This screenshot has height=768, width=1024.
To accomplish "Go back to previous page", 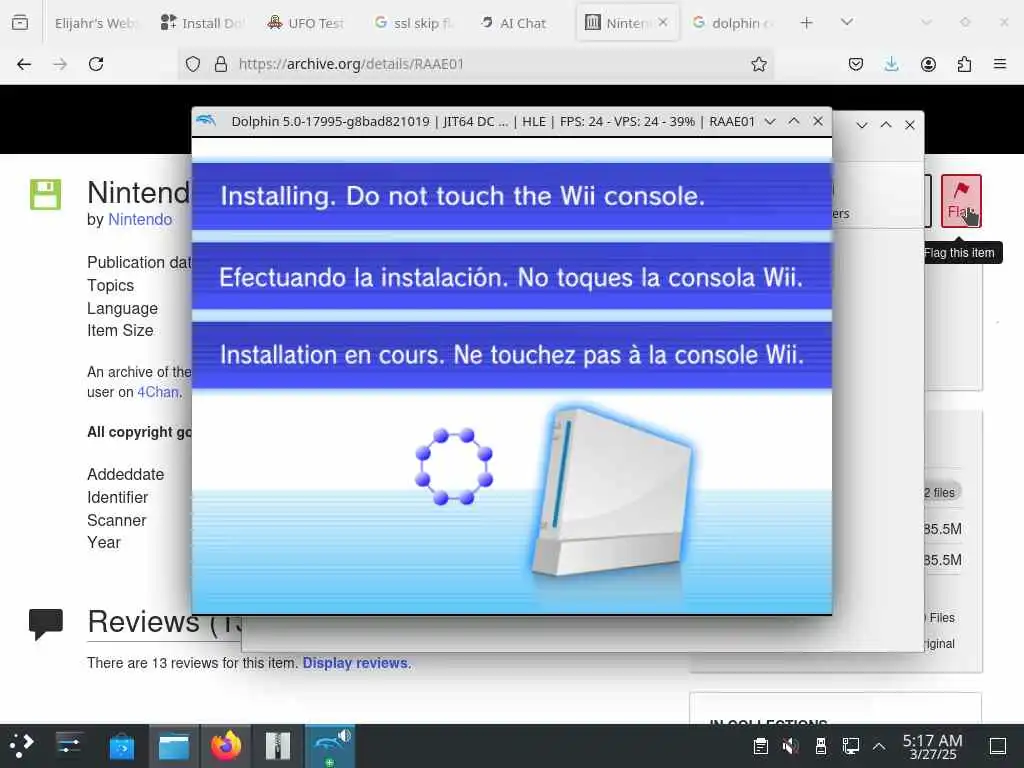I will click(24, 64).
